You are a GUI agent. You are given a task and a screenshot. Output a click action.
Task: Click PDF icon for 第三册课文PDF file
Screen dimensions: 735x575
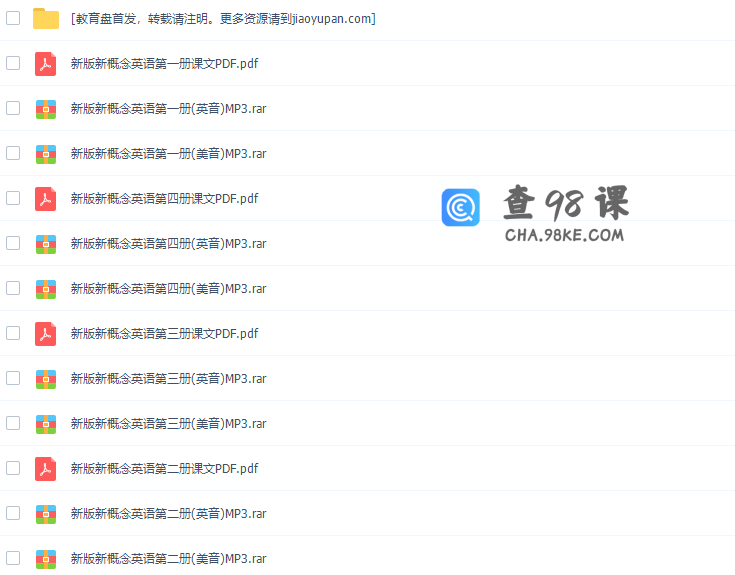click(46, 333)
